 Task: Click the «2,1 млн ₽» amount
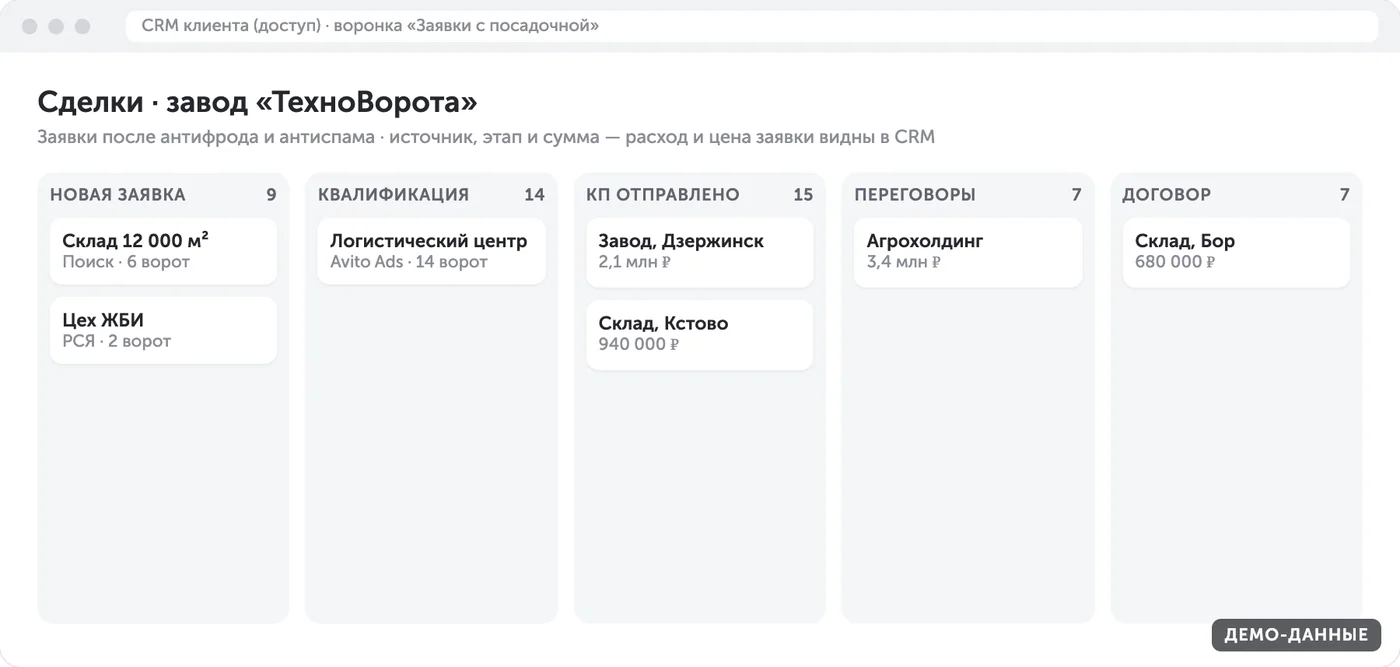pos(634,263)
